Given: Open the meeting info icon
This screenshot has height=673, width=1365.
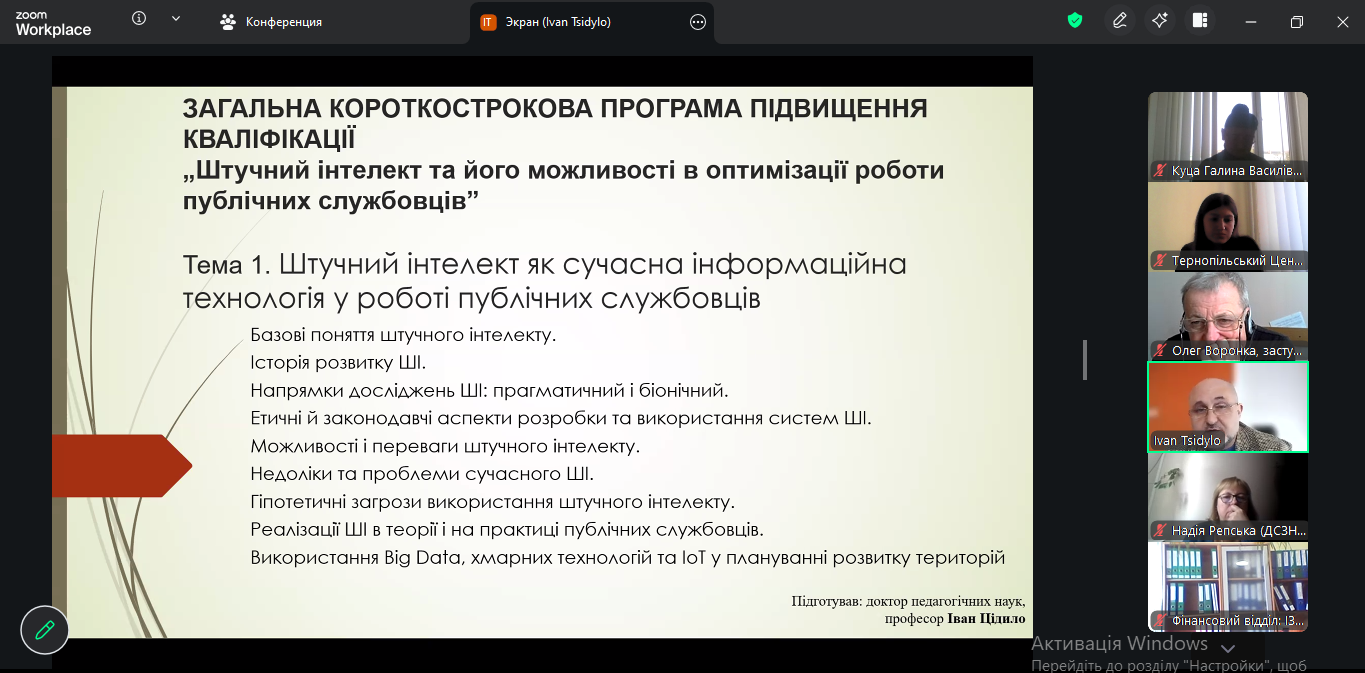Looking at the screenshot, I should (x=139, y=19).
